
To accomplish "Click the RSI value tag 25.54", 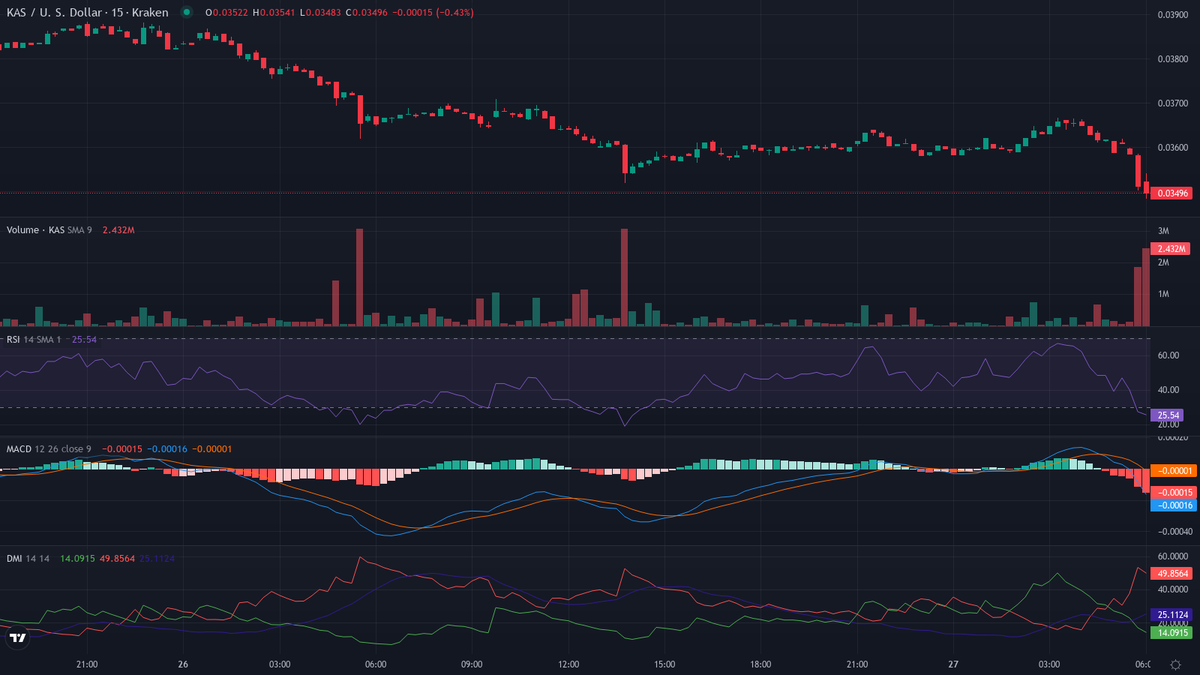I will [1166, 415].
